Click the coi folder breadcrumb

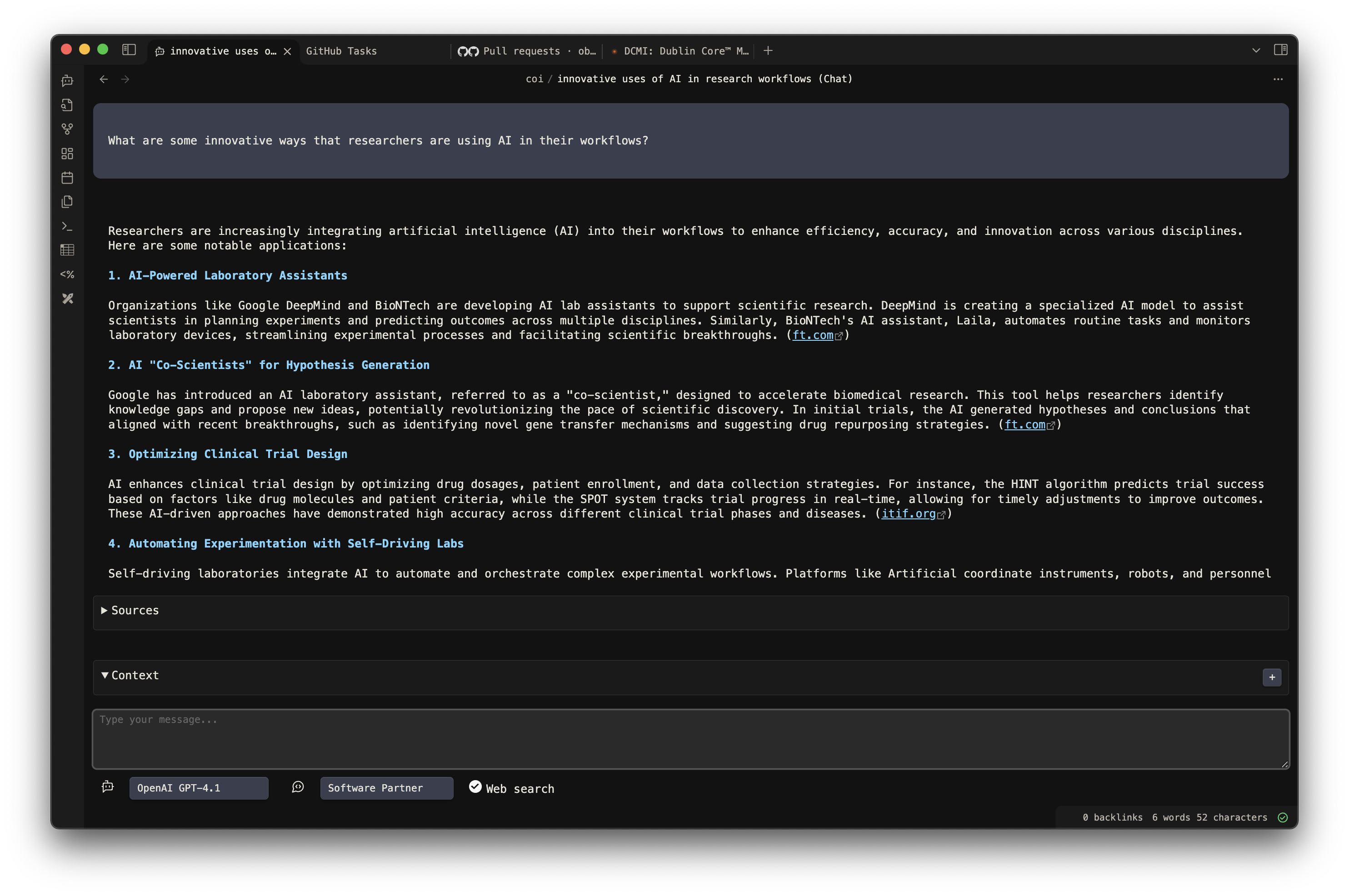(535, 79)
